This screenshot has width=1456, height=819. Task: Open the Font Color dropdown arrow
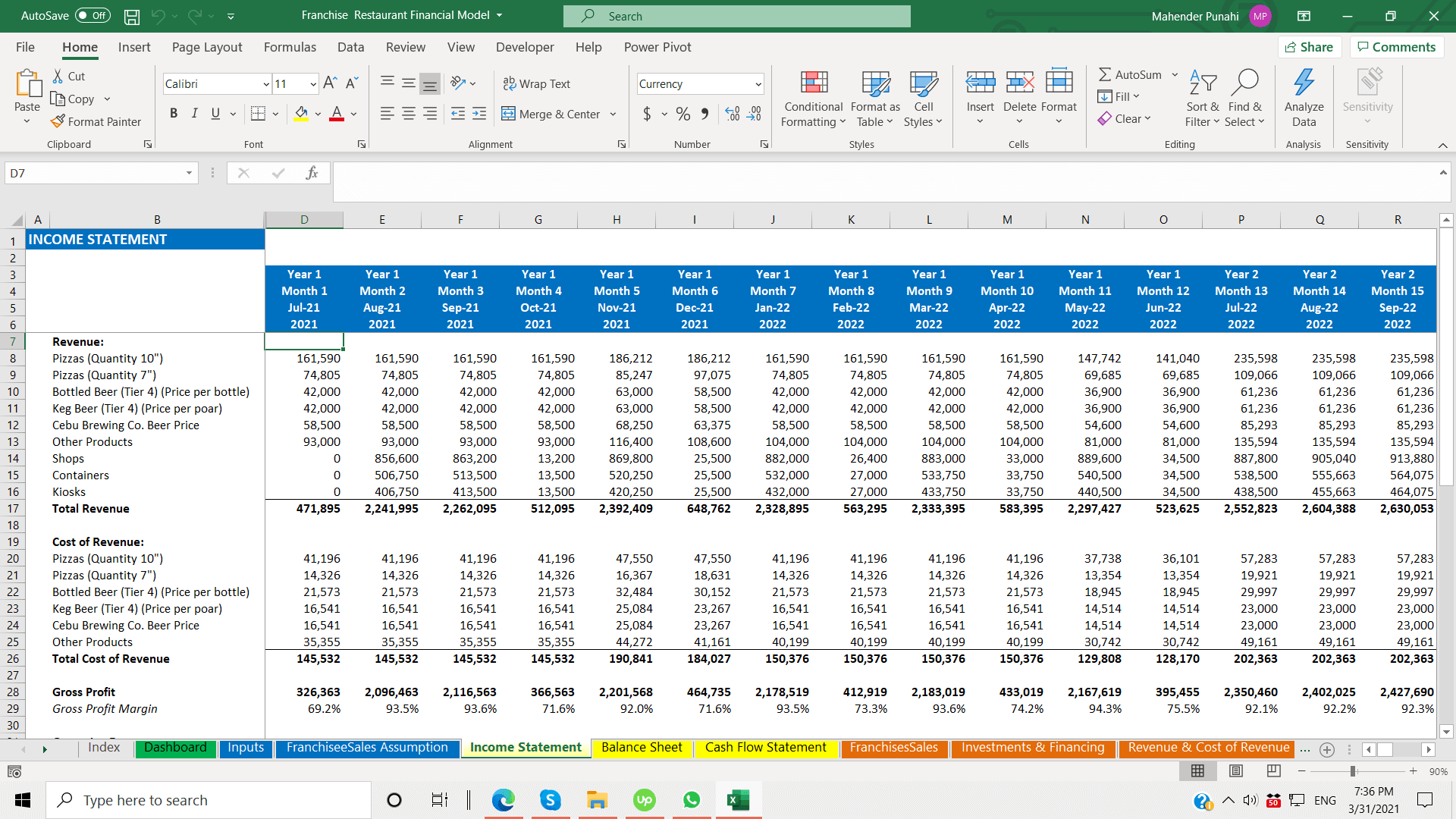pos(353,114)
